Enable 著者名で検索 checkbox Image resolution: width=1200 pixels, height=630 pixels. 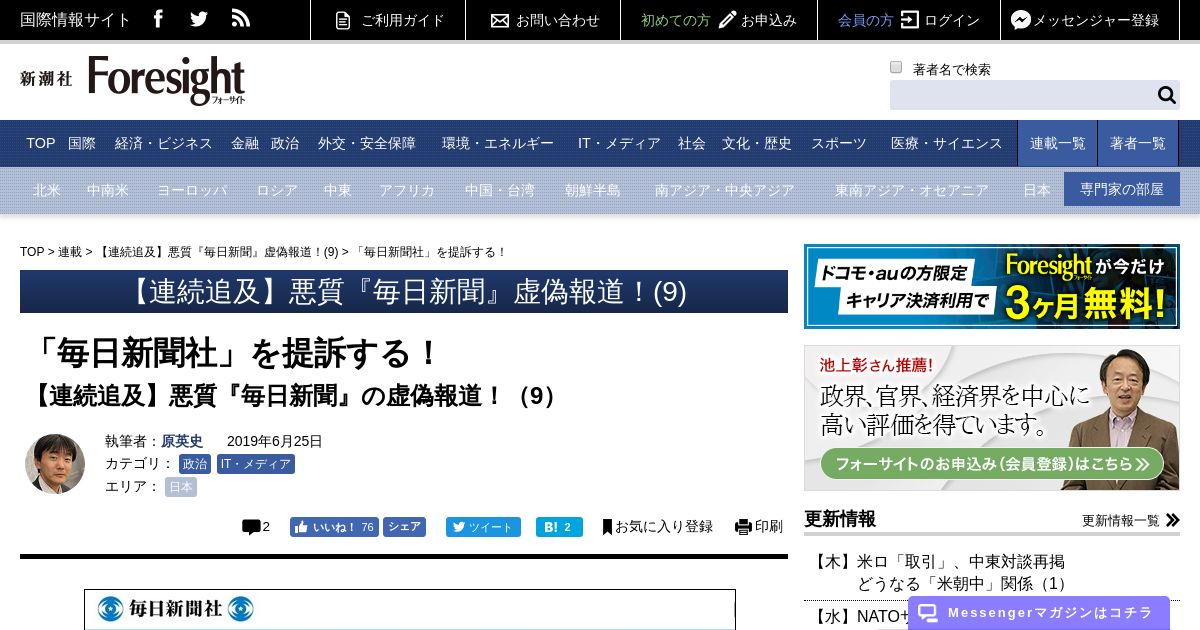tap(896, 68)
